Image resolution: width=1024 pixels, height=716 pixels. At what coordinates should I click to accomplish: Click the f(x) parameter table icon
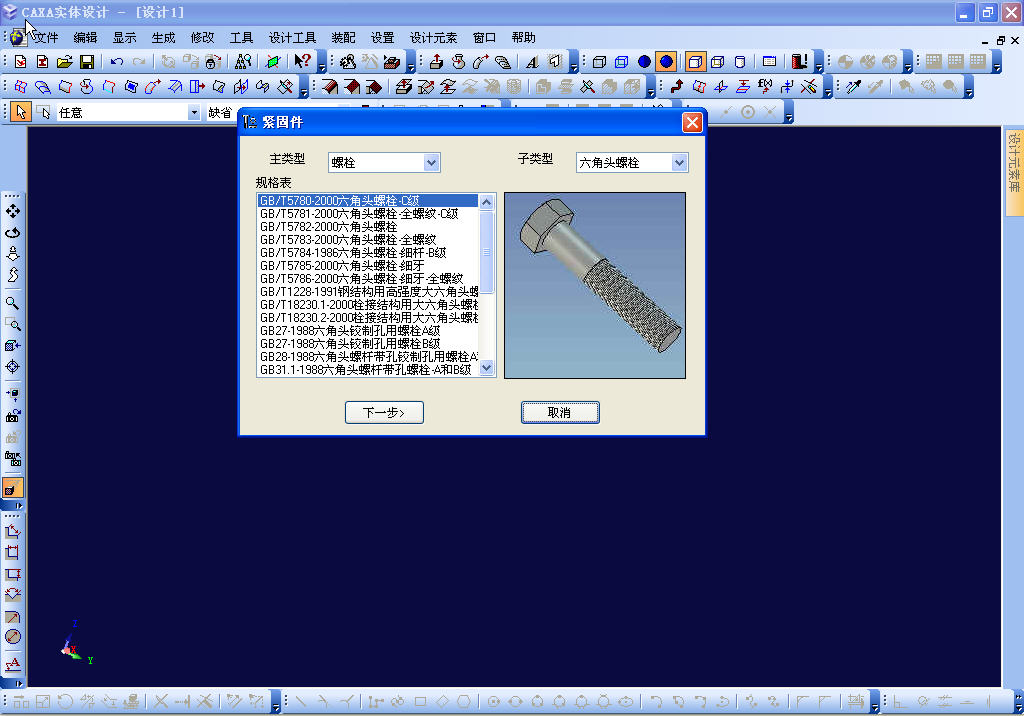[x=765, y=86]
